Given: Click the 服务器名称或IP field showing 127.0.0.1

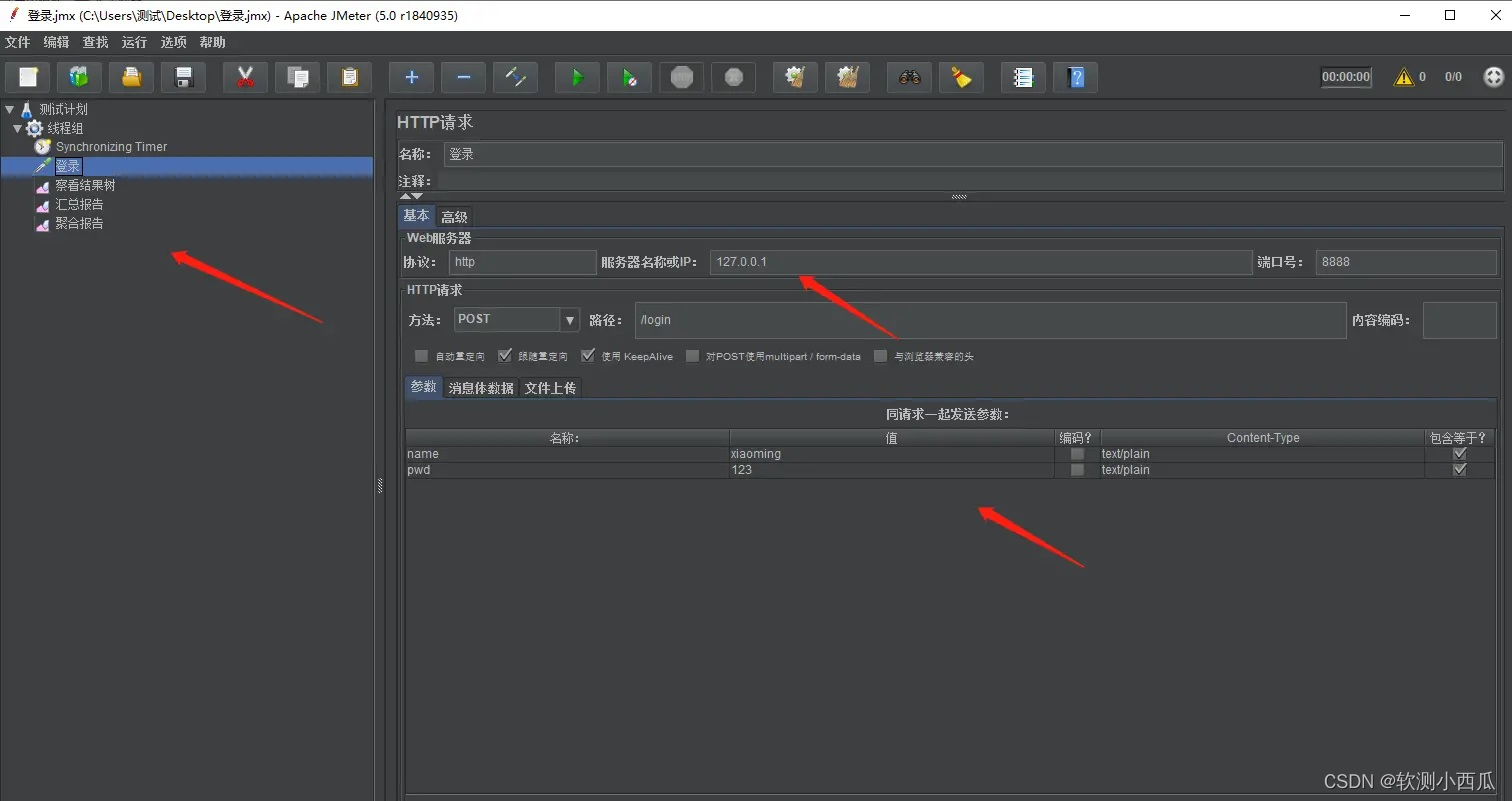Looking at the screenshot, I should coord(980,262).
